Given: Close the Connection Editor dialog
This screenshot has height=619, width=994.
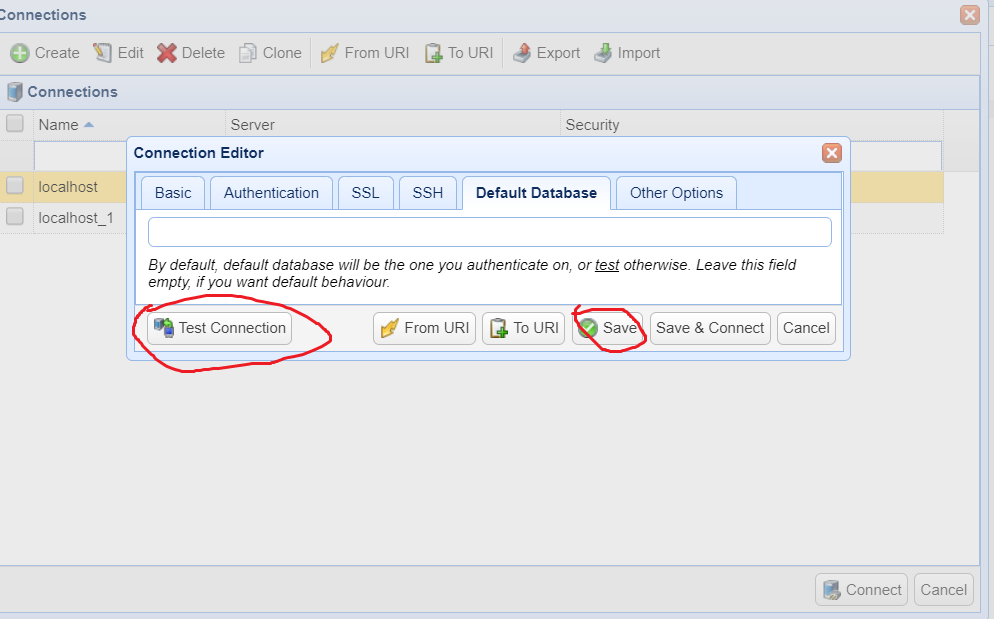Looking at the screenshot, I should pos(832,153).
